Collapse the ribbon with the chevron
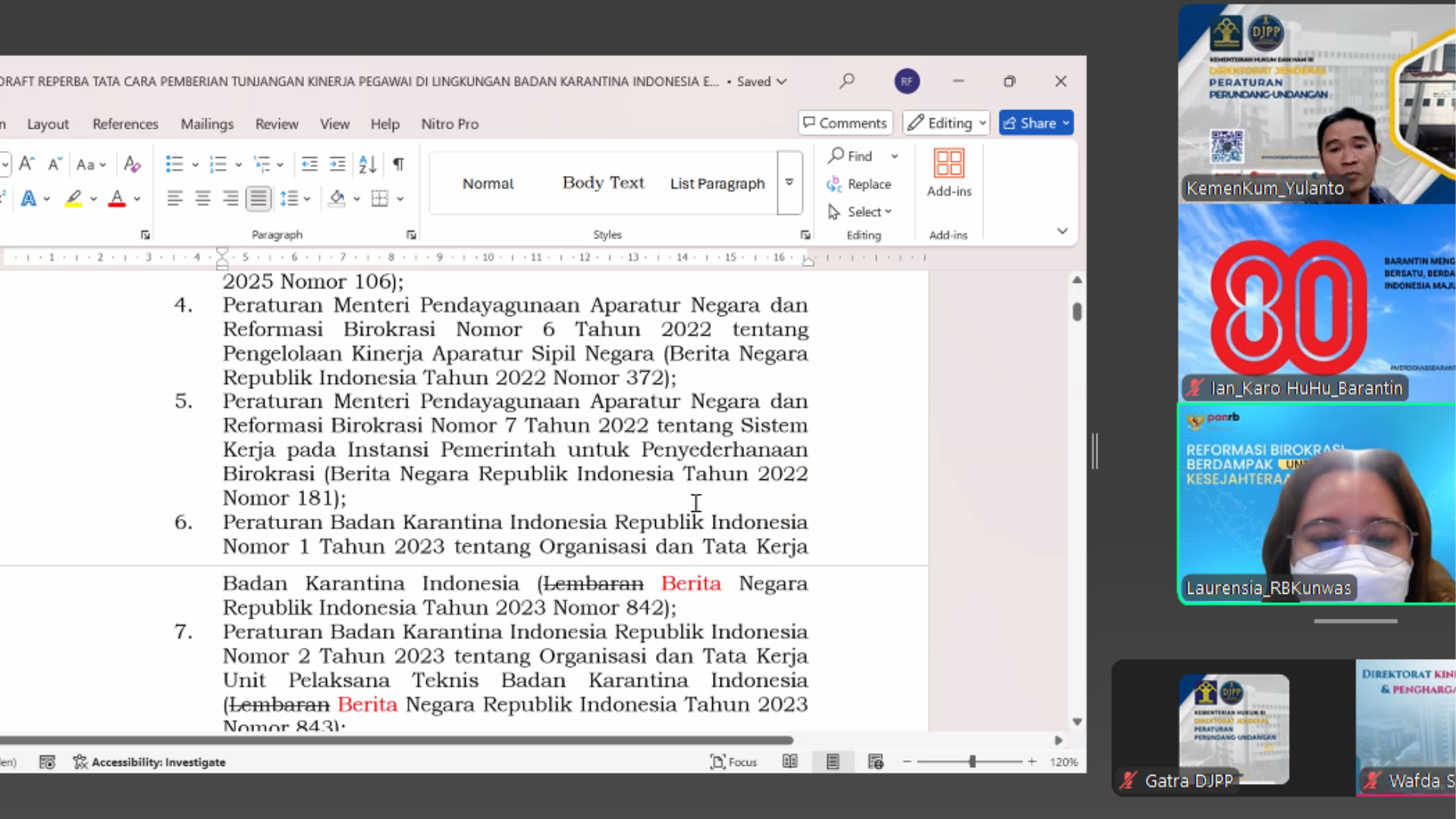The width and height of the screenshot is (1456, 819). [1062, 231]
